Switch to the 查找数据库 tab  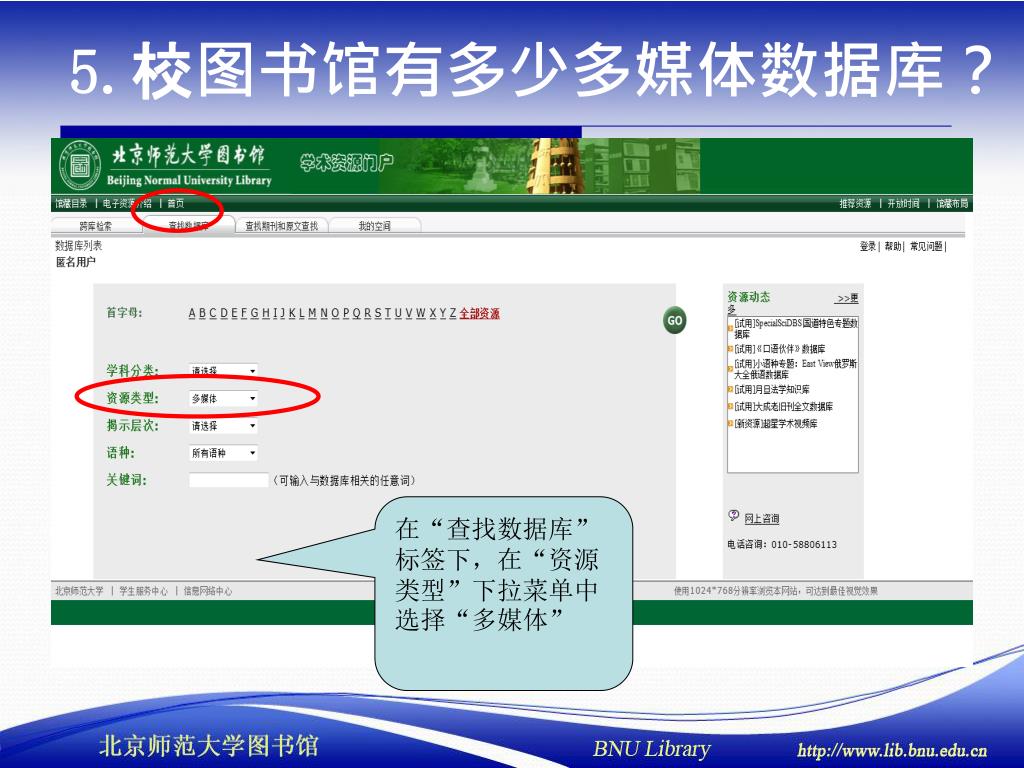coord(188,225)
